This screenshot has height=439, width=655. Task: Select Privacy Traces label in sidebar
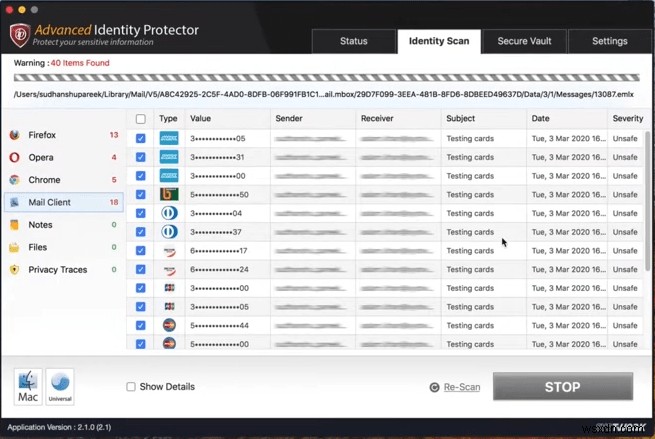point(58,270)
